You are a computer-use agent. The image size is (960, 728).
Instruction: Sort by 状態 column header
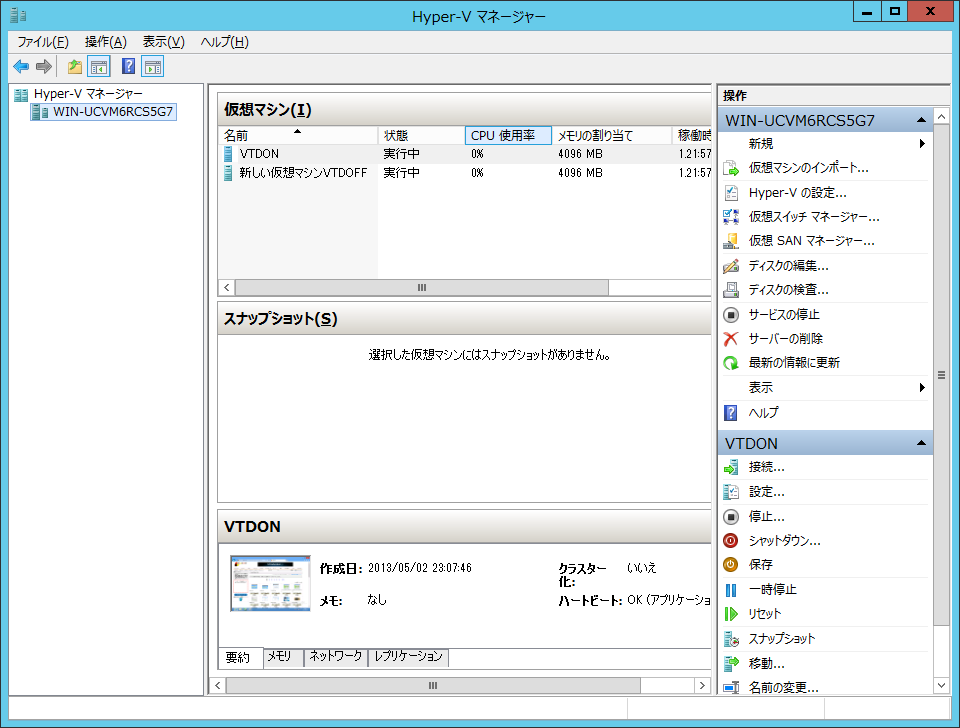coord(421,135)
